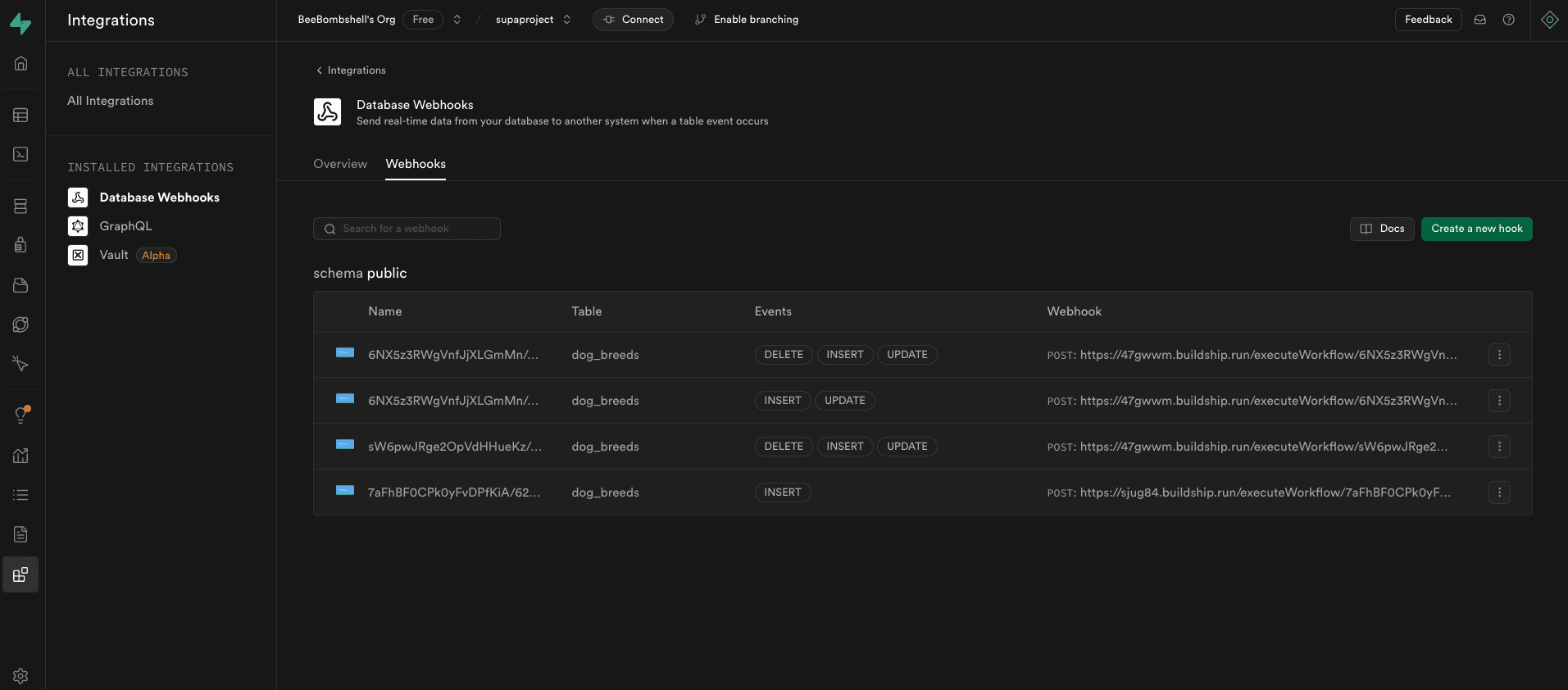Image resolution: width=1568 pixels, height=690 pixels.
Task: Open the Realtime sidebar icon
Action: [21, 364]
